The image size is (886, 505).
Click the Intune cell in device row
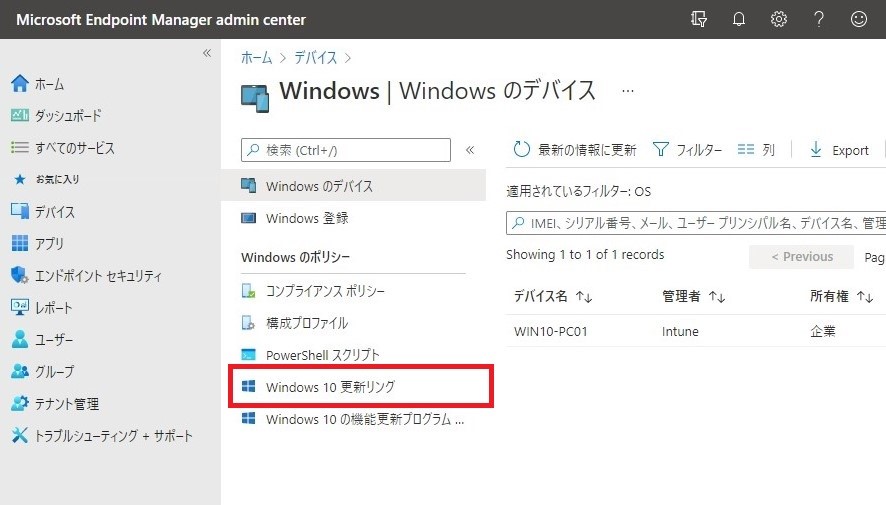(x=680, y=332)
